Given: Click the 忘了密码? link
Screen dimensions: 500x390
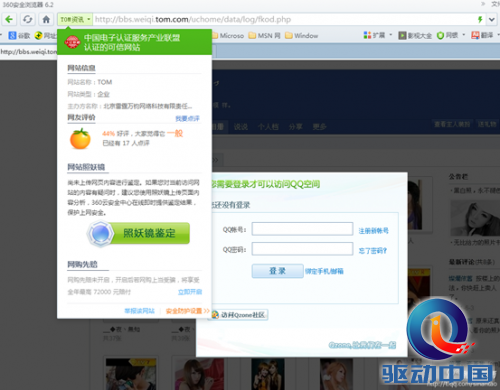Looking at the screenshot, I should point(373,251).
